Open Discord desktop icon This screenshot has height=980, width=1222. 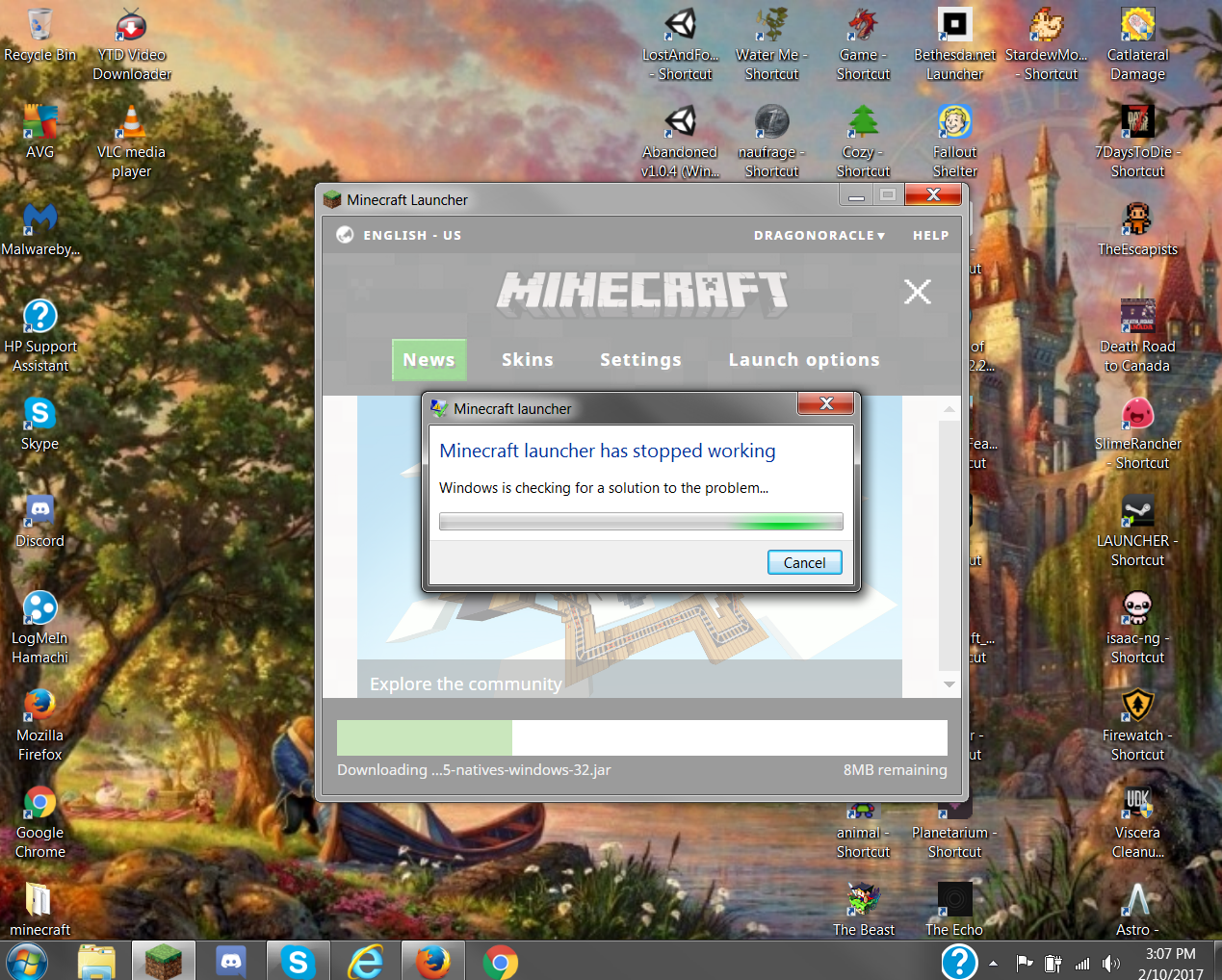pos(39,522)
